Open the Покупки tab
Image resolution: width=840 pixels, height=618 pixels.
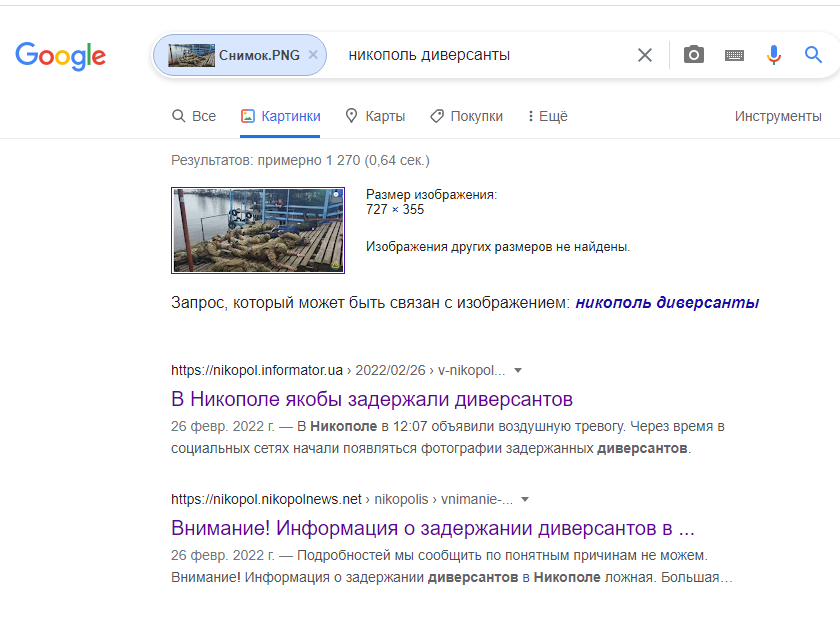(x=467, y=116)
